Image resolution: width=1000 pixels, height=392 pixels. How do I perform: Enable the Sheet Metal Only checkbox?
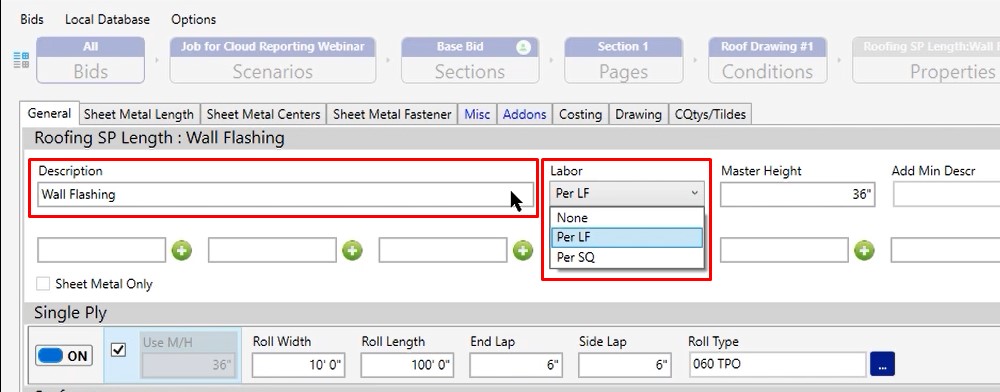coord(43,284)
